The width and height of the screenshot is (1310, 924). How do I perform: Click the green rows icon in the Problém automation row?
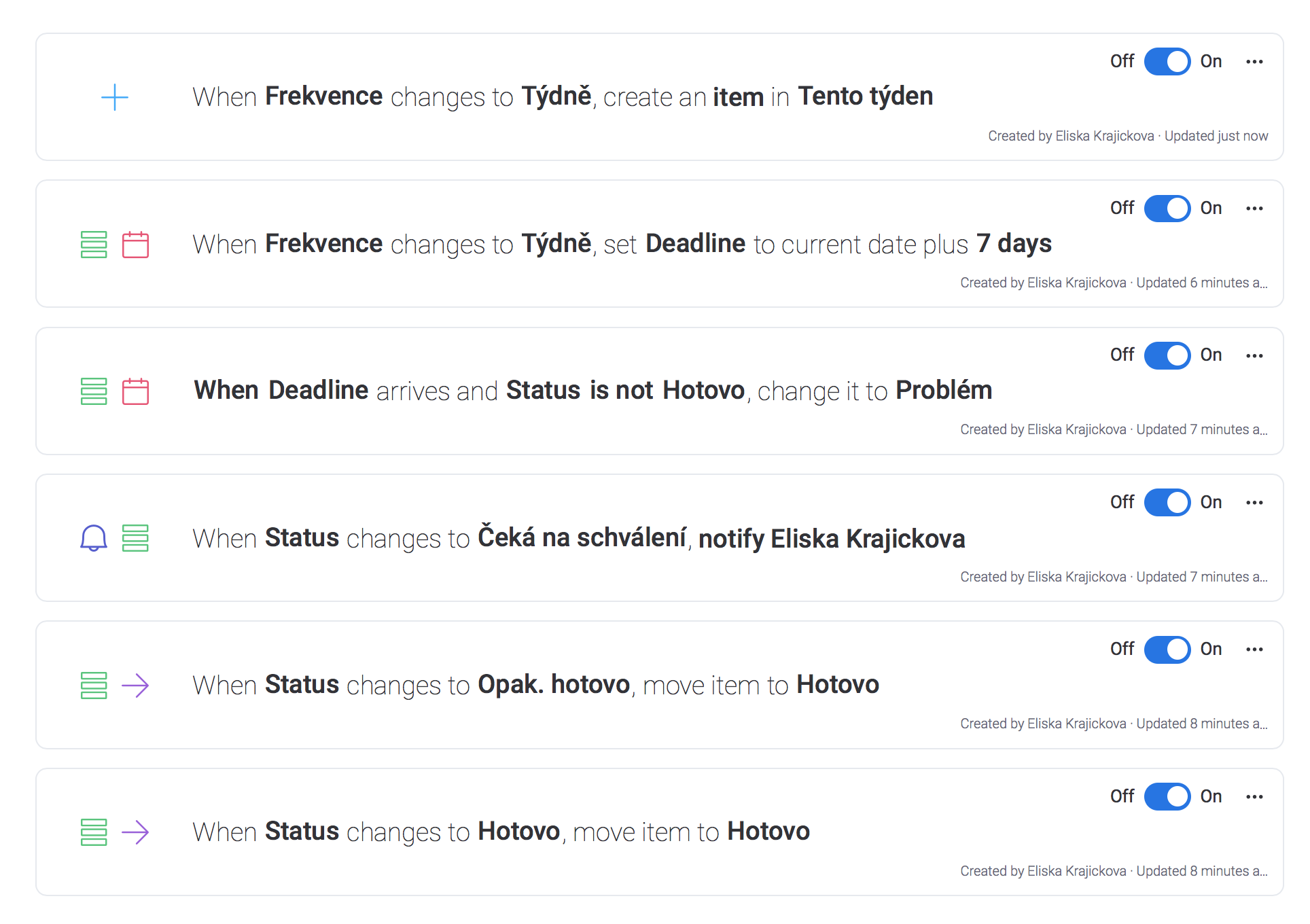click(x=94, y=391)
